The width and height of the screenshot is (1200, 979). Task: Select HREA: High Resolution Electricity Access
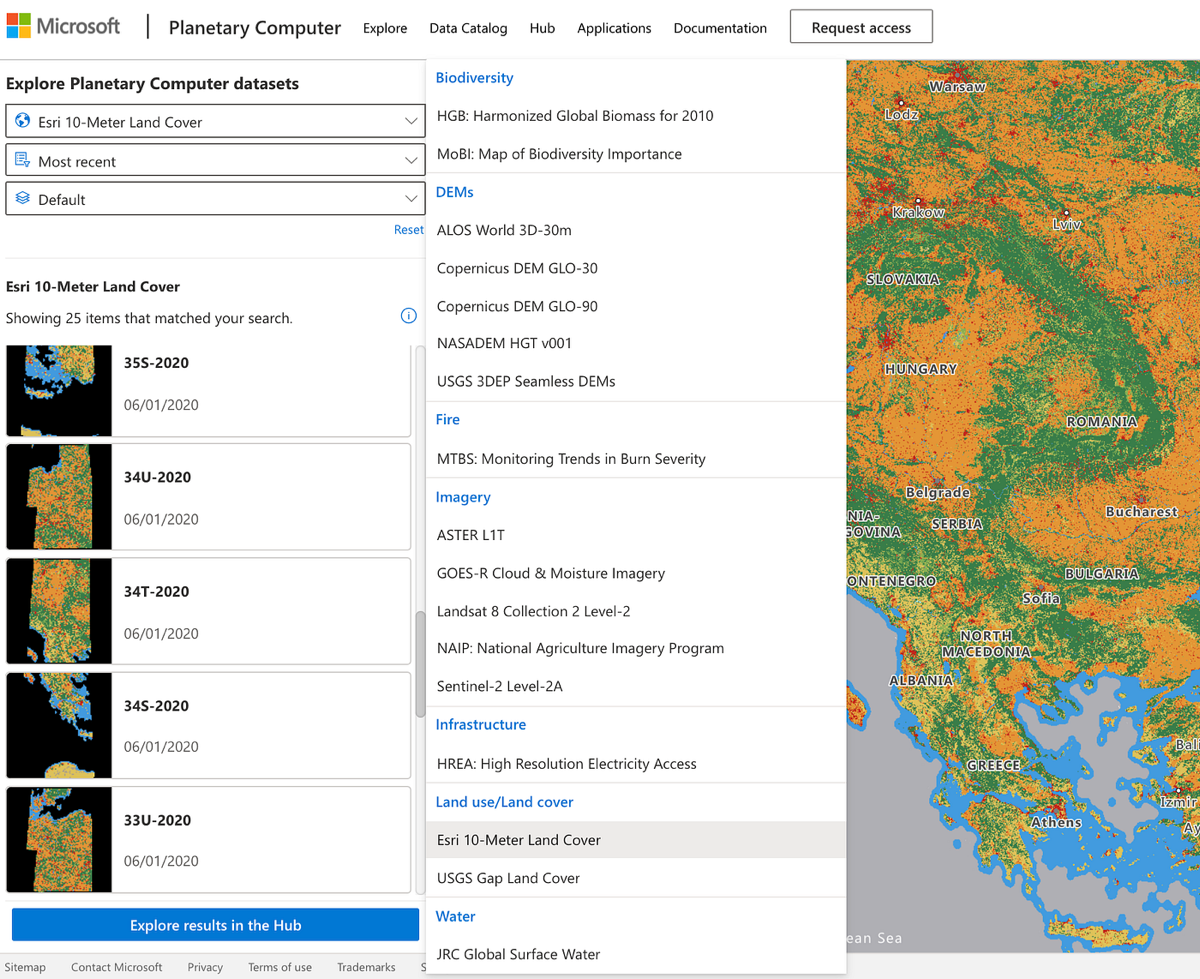636,763
